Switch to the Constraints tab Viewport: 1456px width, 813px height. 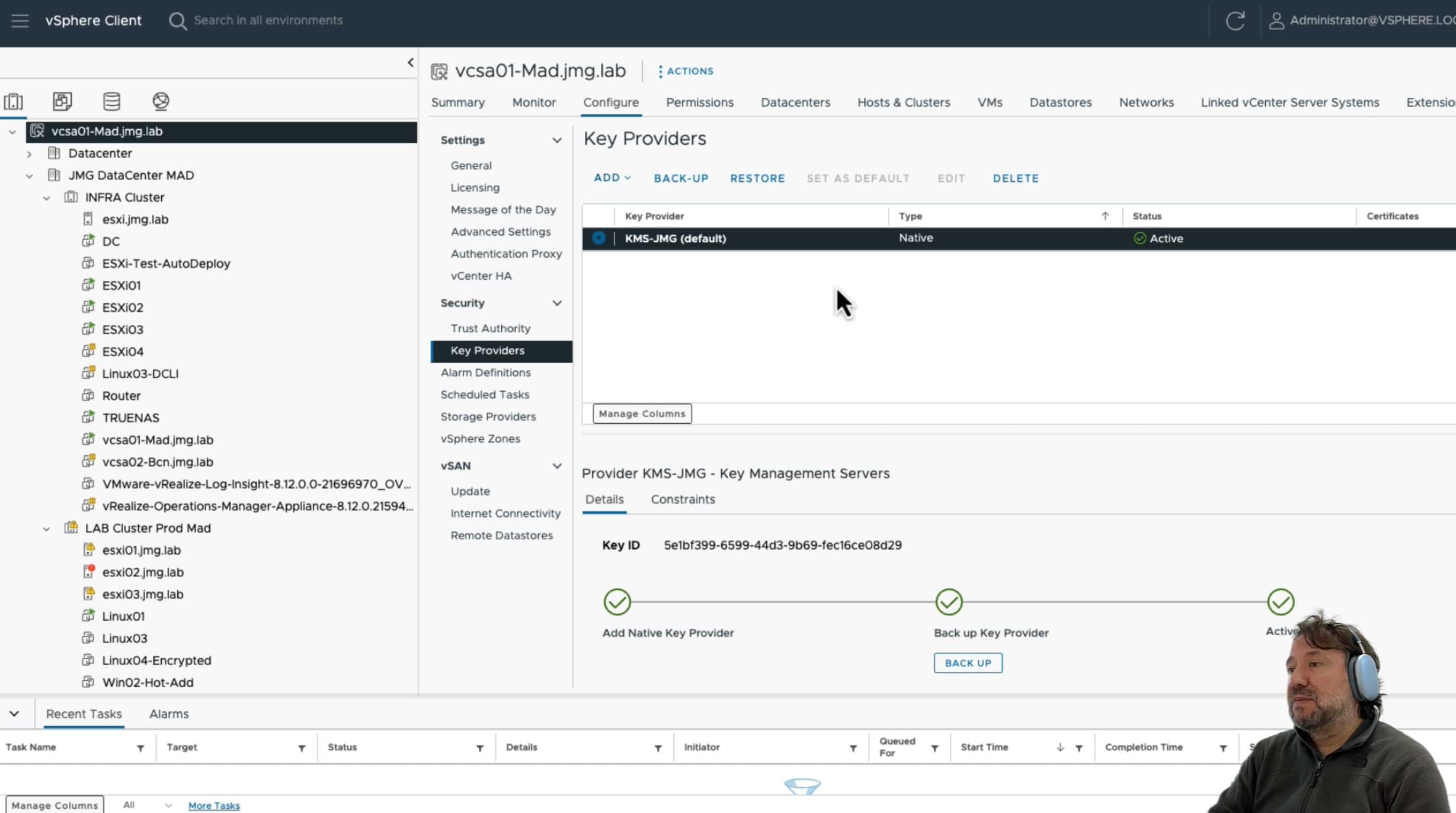coord(683,500)
